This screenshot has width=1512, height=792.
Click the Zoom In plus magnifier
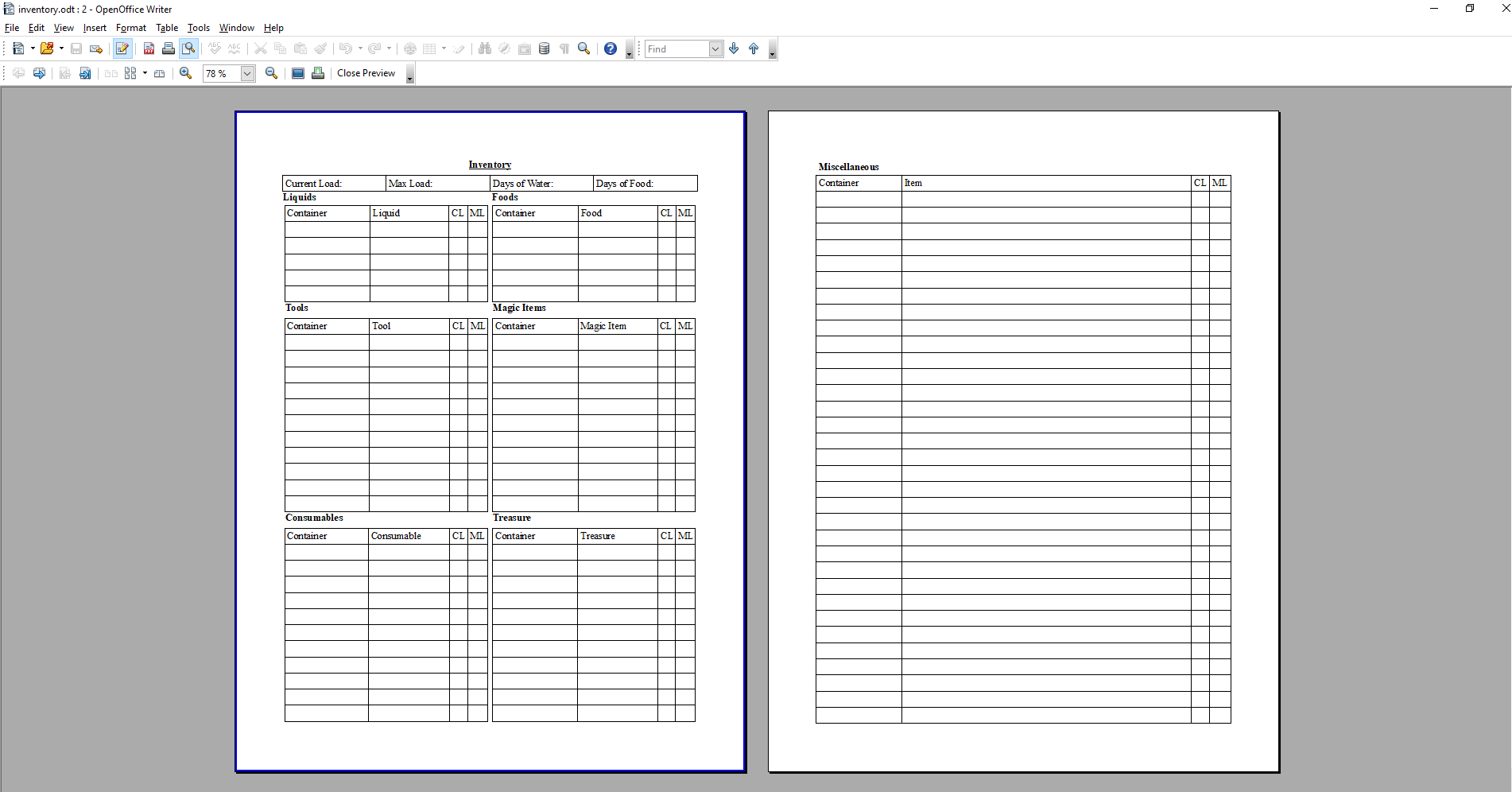[x=186, y=73]
